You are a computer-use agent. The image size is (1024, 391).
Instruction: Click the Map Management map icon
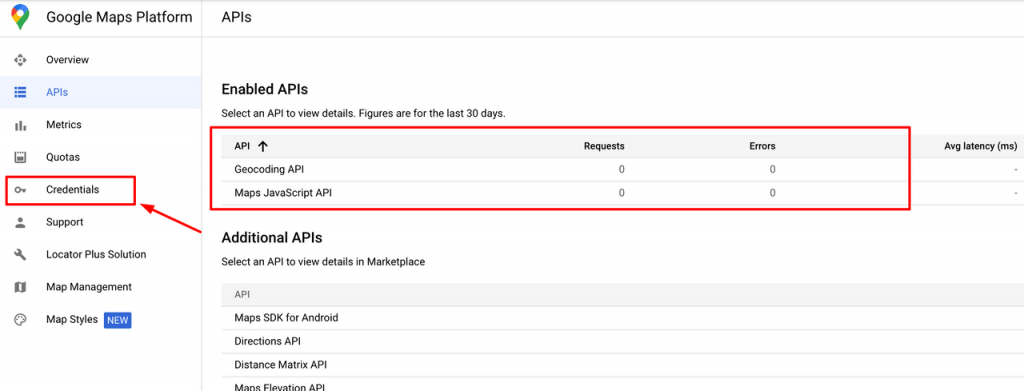20,287
